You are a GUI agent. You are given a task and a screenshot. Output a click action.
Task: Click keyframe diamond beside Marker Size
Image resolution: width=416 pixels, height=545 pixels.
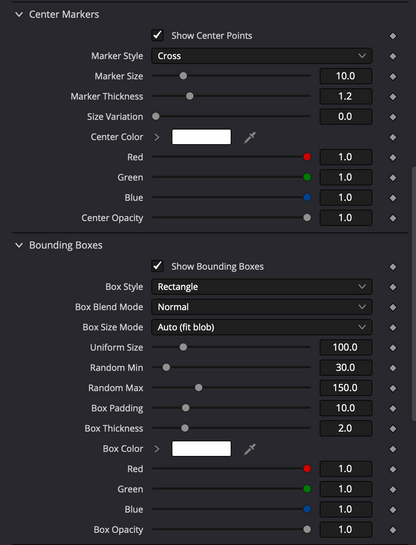point(393,76)
